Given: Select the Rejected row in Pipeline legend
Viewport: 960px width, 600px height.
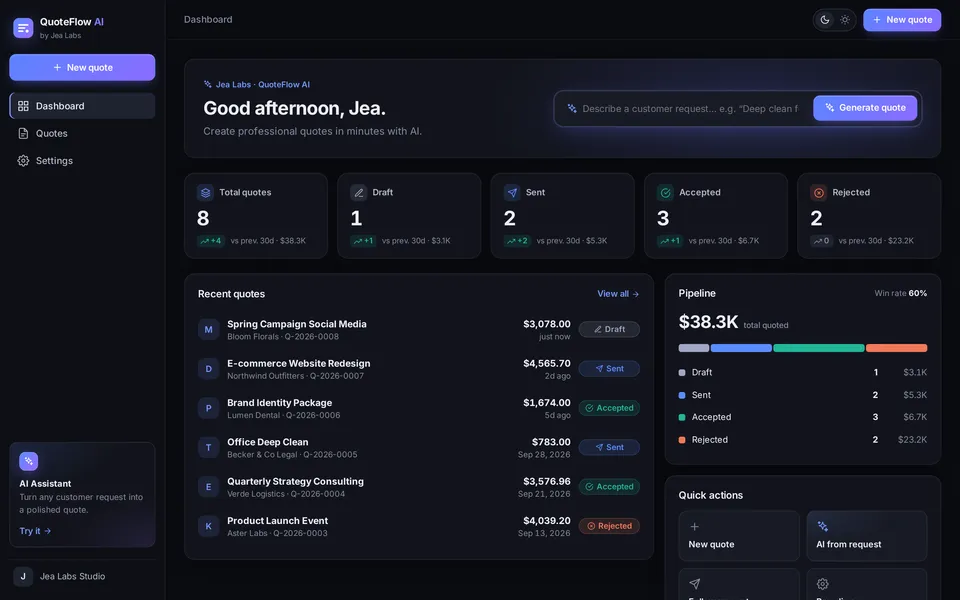Looking at the screenshot, I should [803, 440].
